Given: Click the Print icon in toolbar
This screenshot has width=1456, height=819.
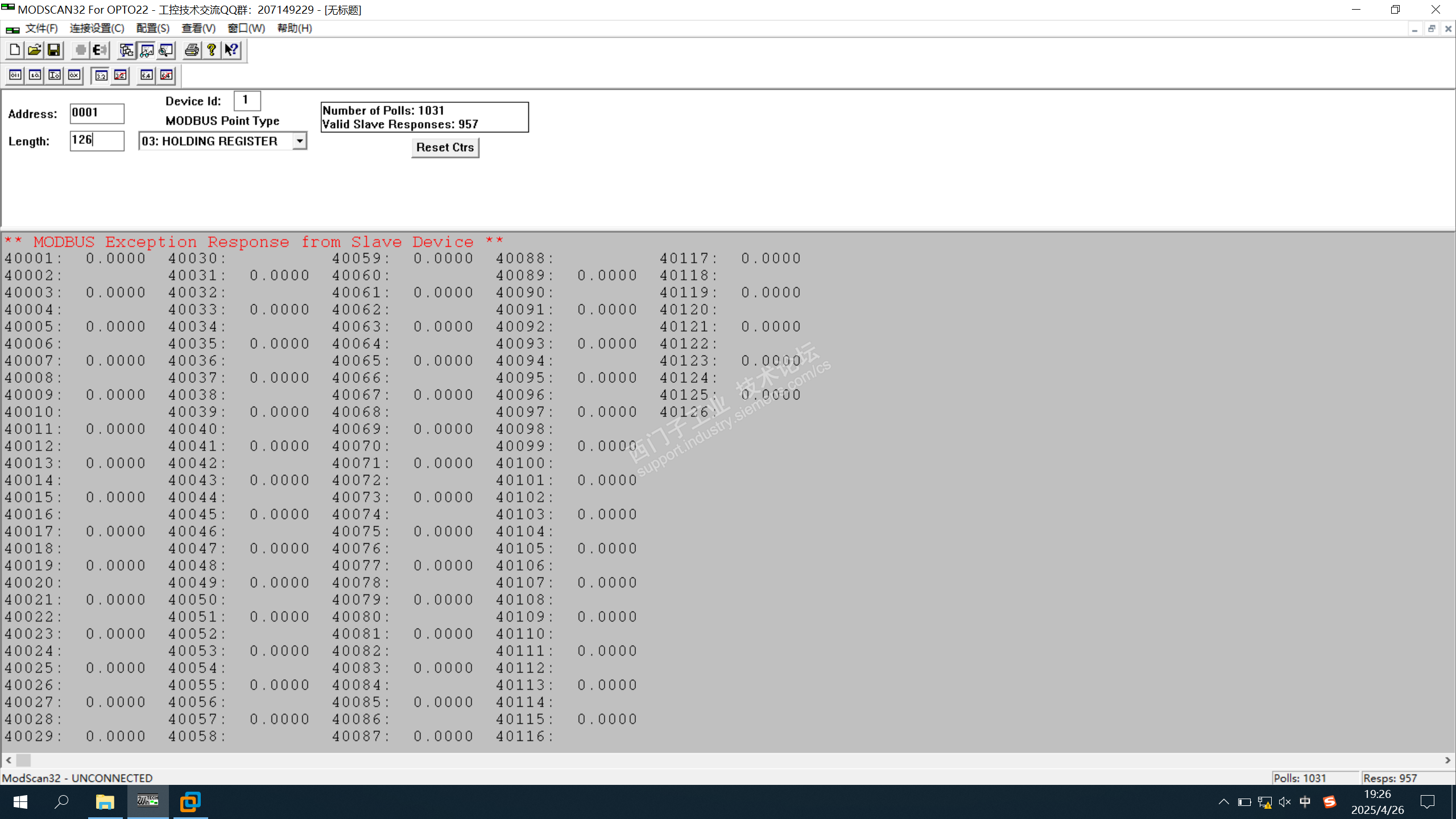Looking at the screenshot, I should (x=192, y=50).
